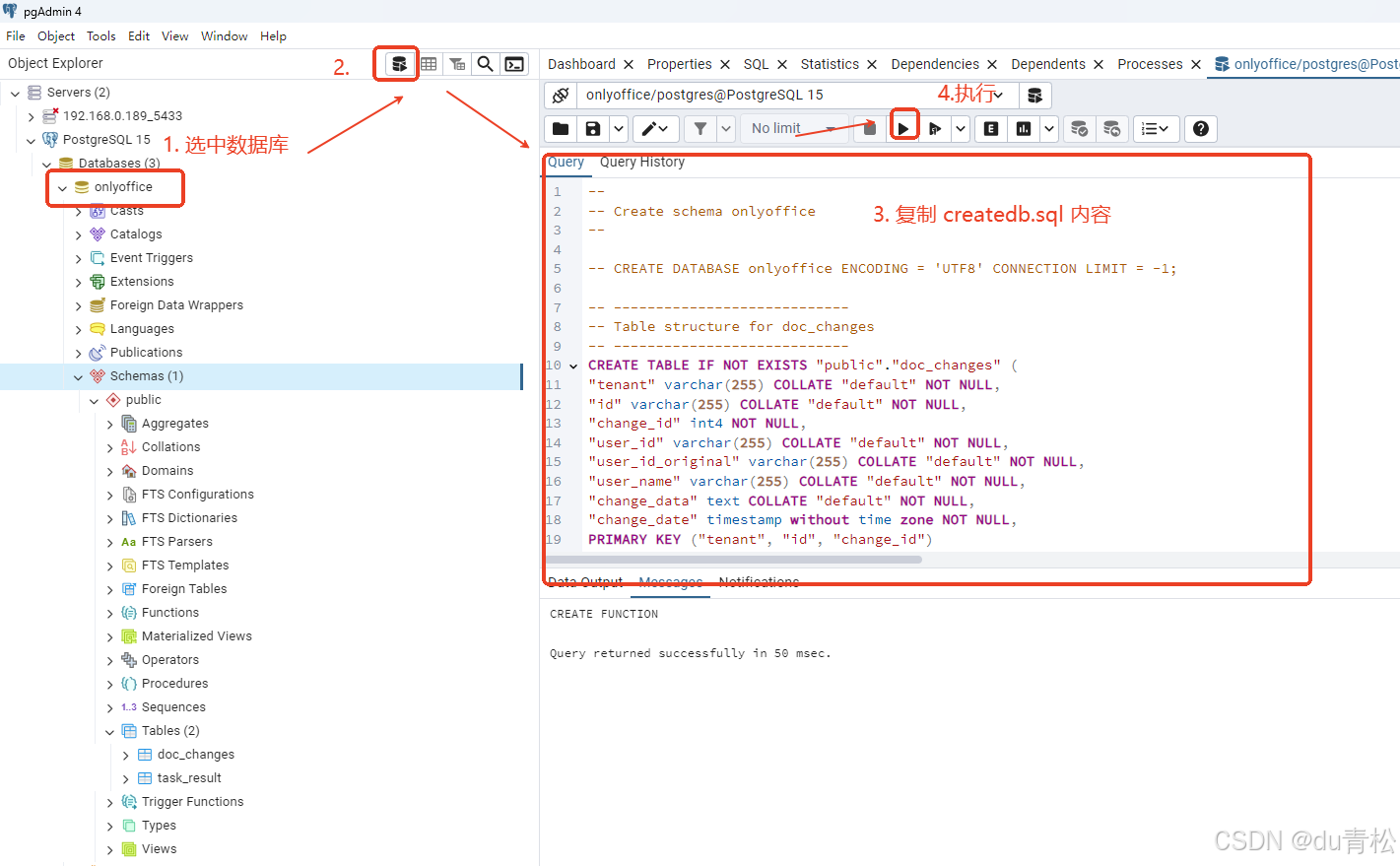Collapse the Schemas (1) node
This screenshot has height=866, width=1400.
pos(79,376)
